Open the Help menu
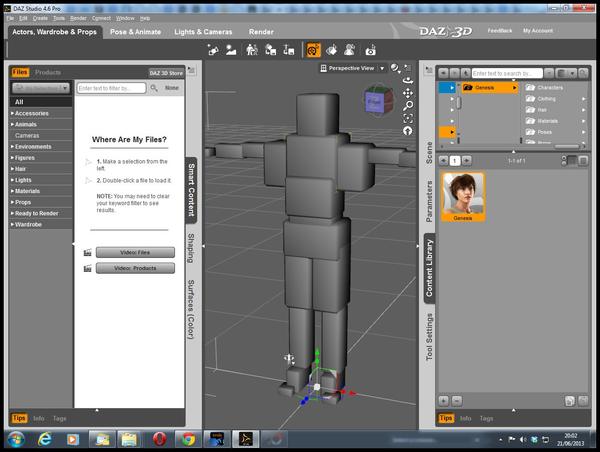600x452 pixels. pos(145,18)
